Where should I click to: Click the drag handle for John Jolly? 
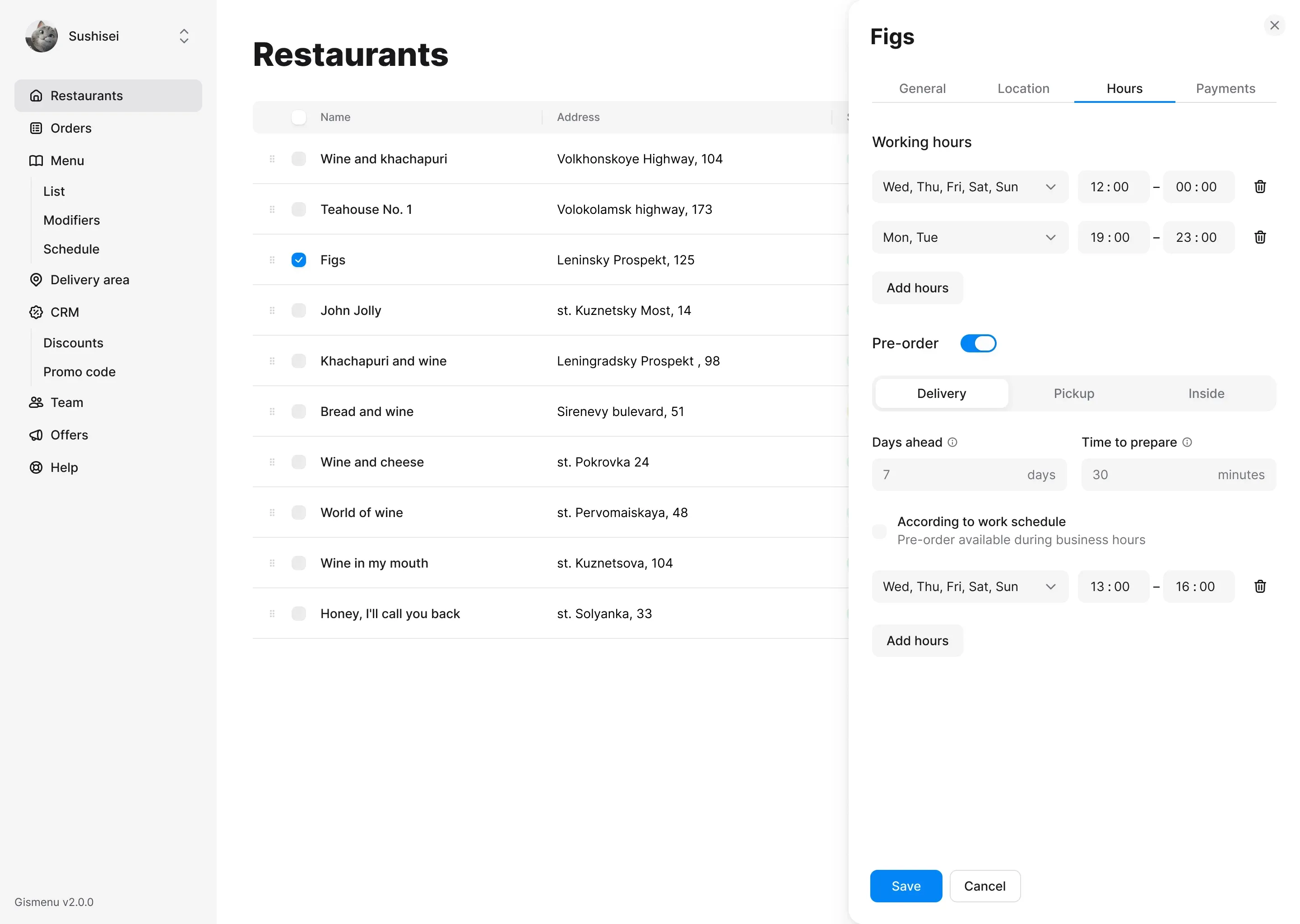point(272,310)
